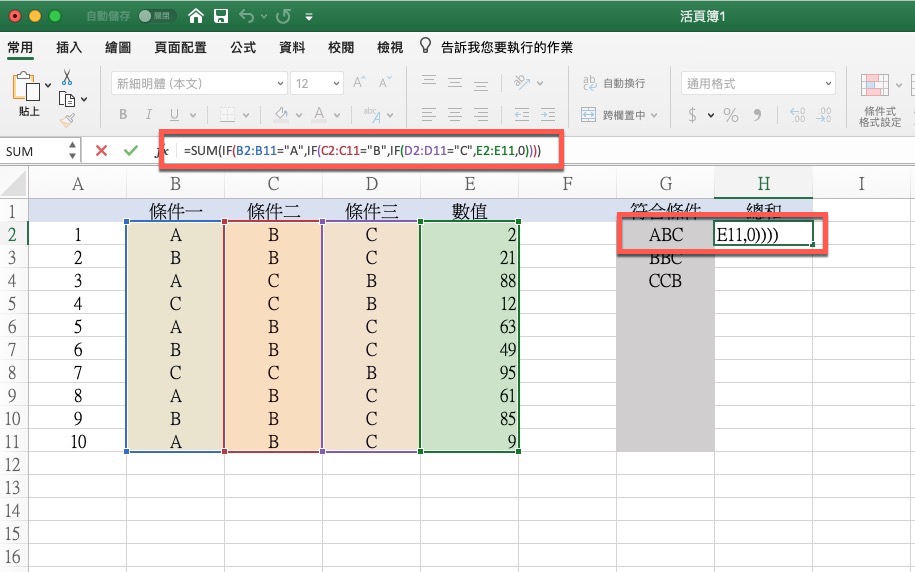
Task: Toggle Italic formatting button
Action: click(x=147, y=115)
